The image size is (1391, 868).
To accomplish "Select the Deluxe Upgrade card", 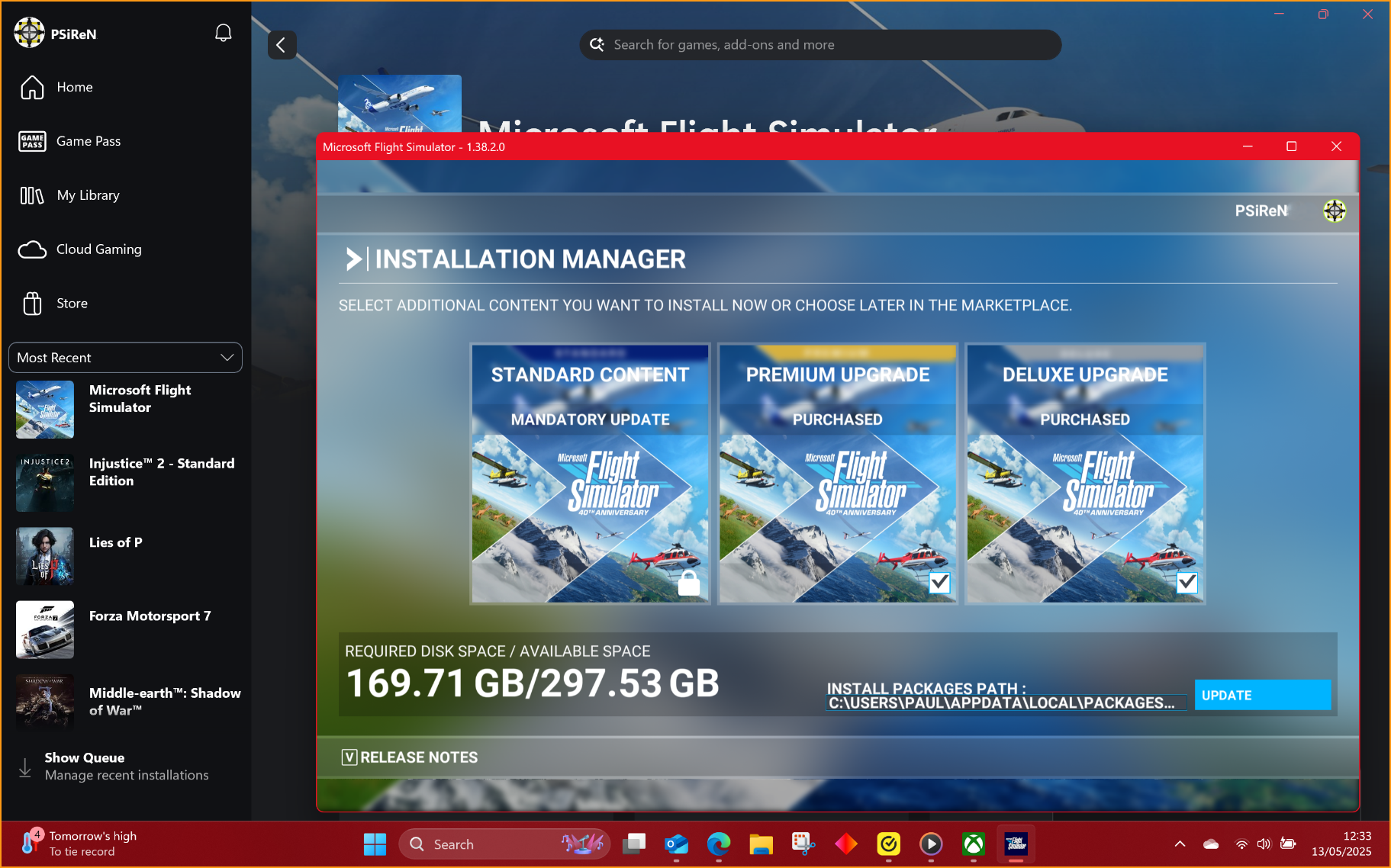I will (x=1085, y=474).
